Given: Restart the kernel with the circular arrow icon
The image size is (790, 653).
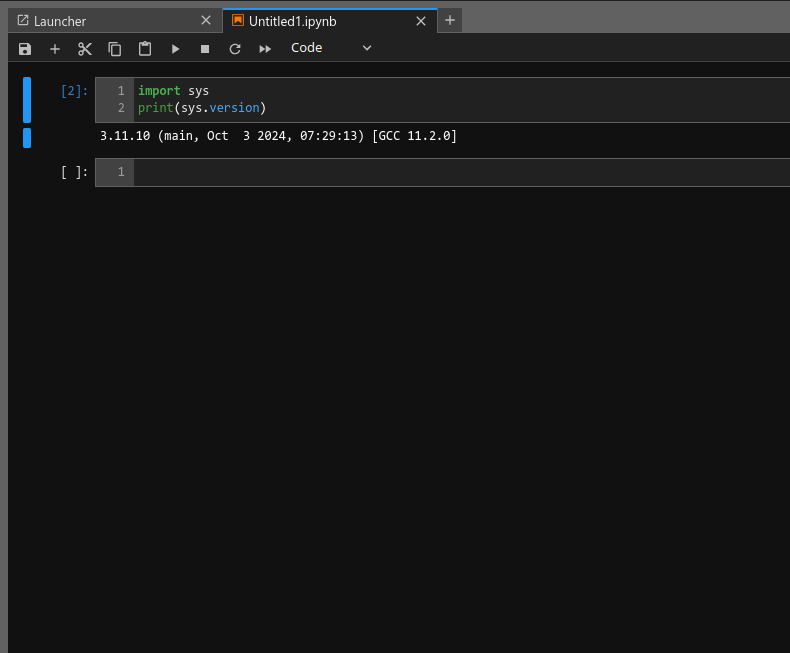Looking at the screenshot, I should point(235,48).
